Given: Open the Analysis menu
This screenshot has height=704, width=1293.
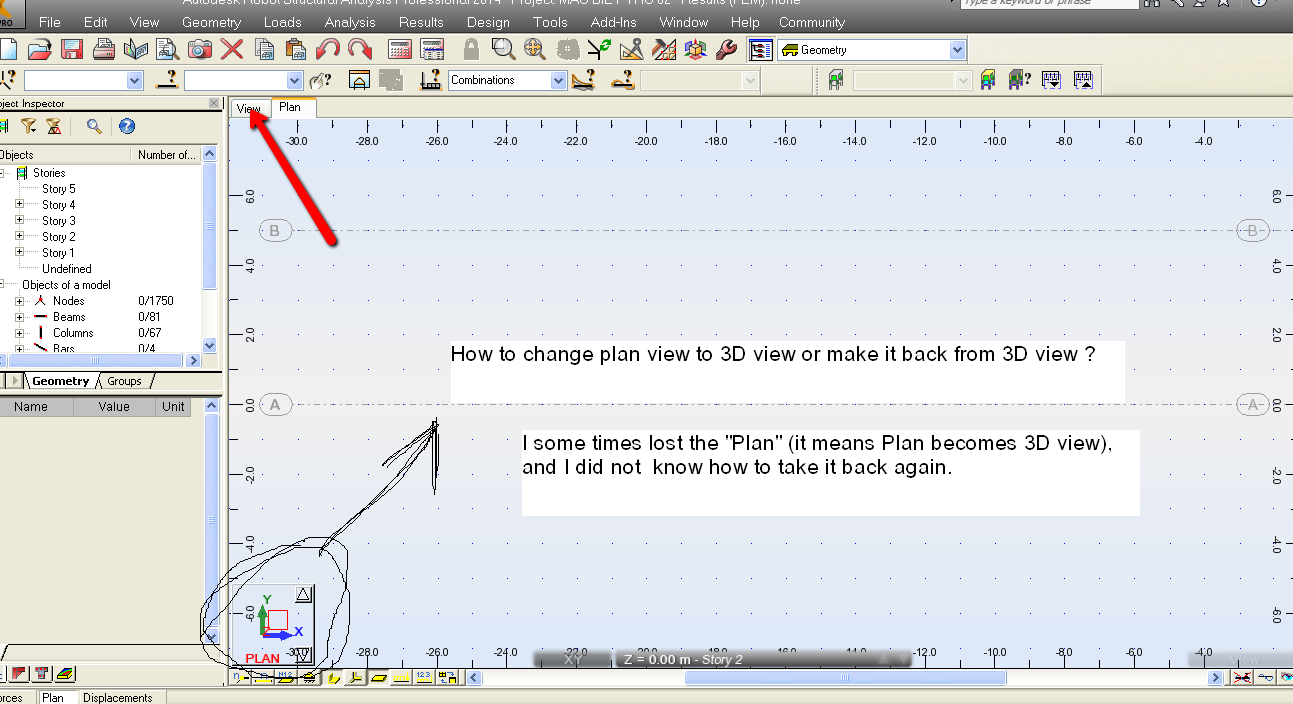Looking at the screenshot, I should click(349, 22).
